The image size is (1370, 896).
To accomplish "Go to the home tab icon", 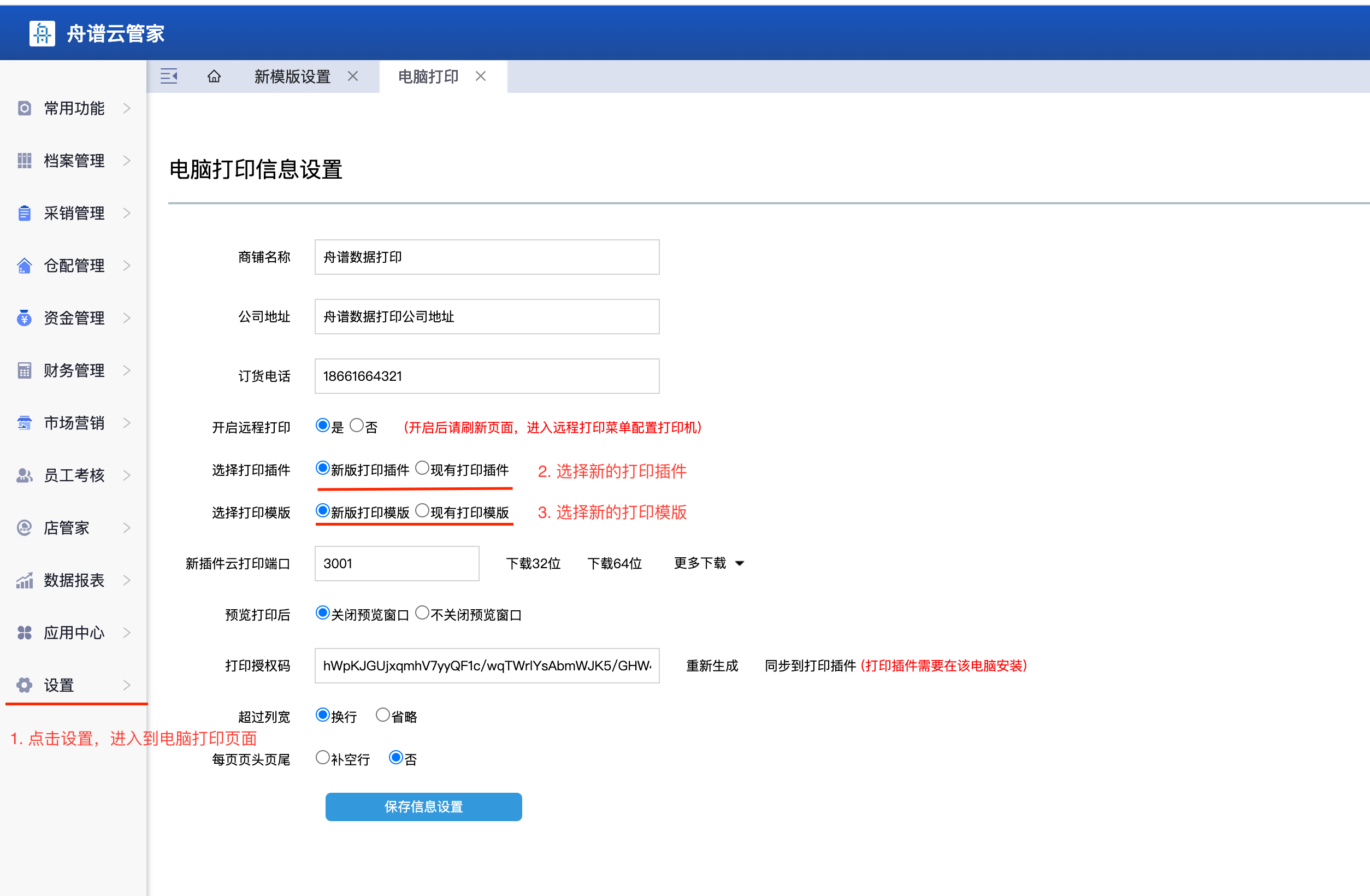I will coord(214,76).
